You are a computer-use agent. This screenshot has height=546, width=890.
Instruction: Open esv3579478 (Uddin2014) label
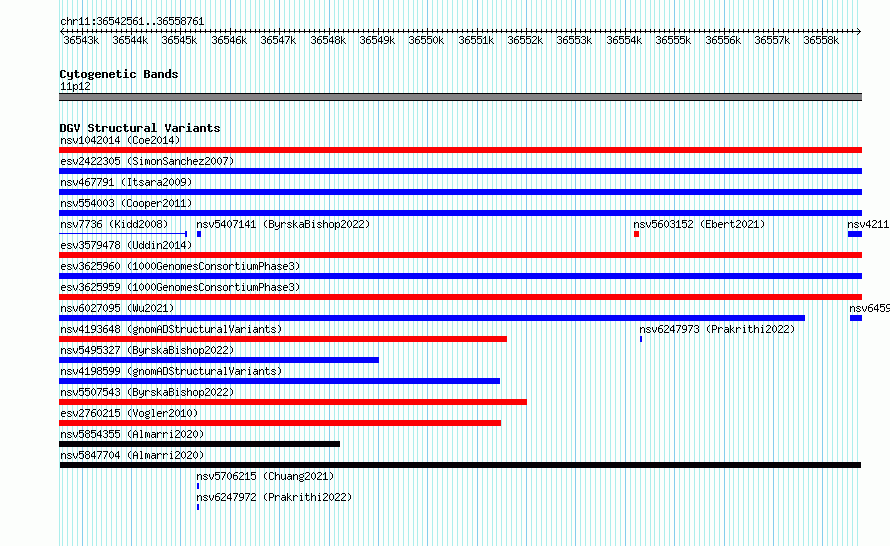(126, 245)
